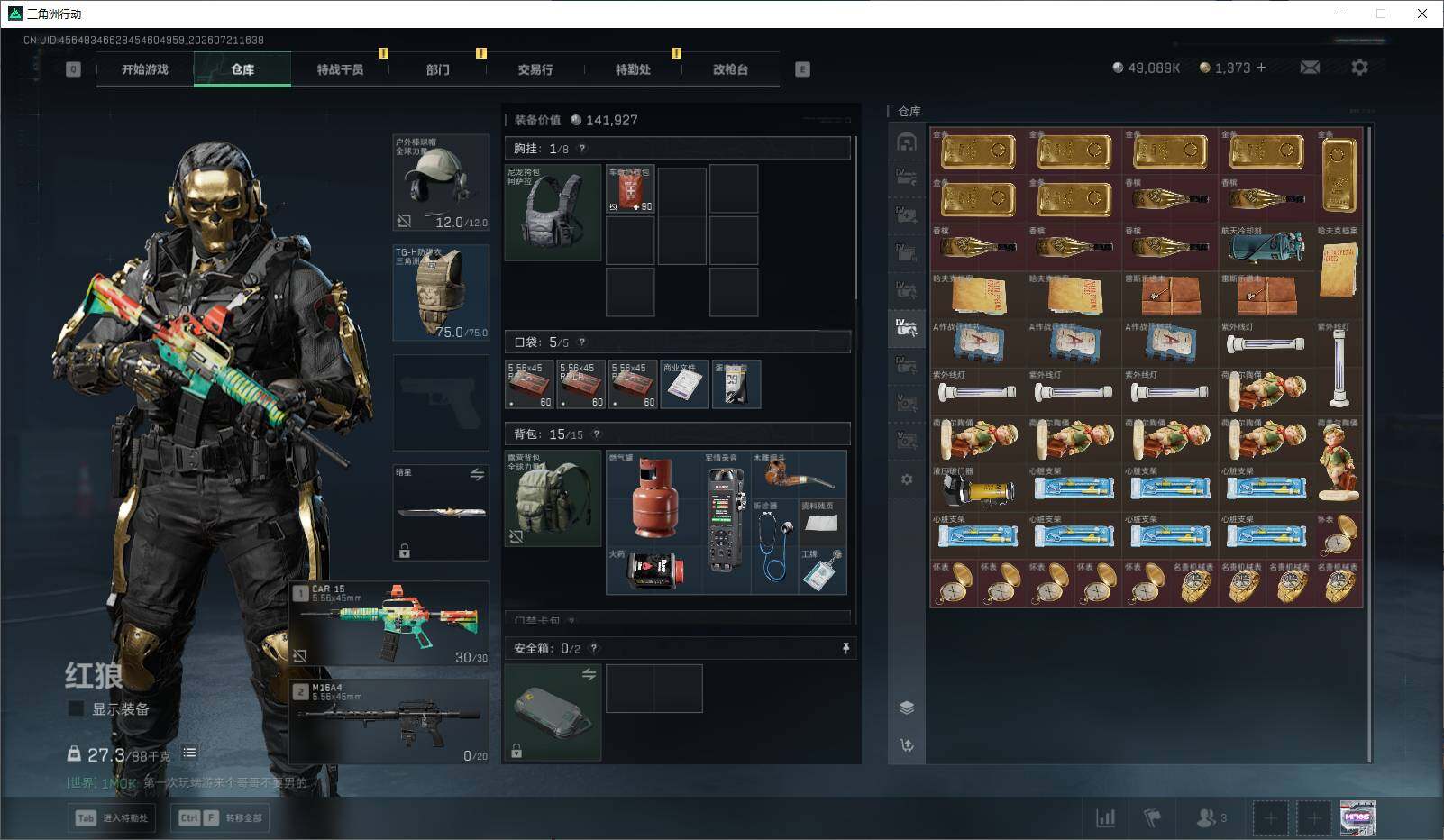Select the 户外棒球帽 helmet slot
Screen dimensions: 1444x840
pos(441,183)
